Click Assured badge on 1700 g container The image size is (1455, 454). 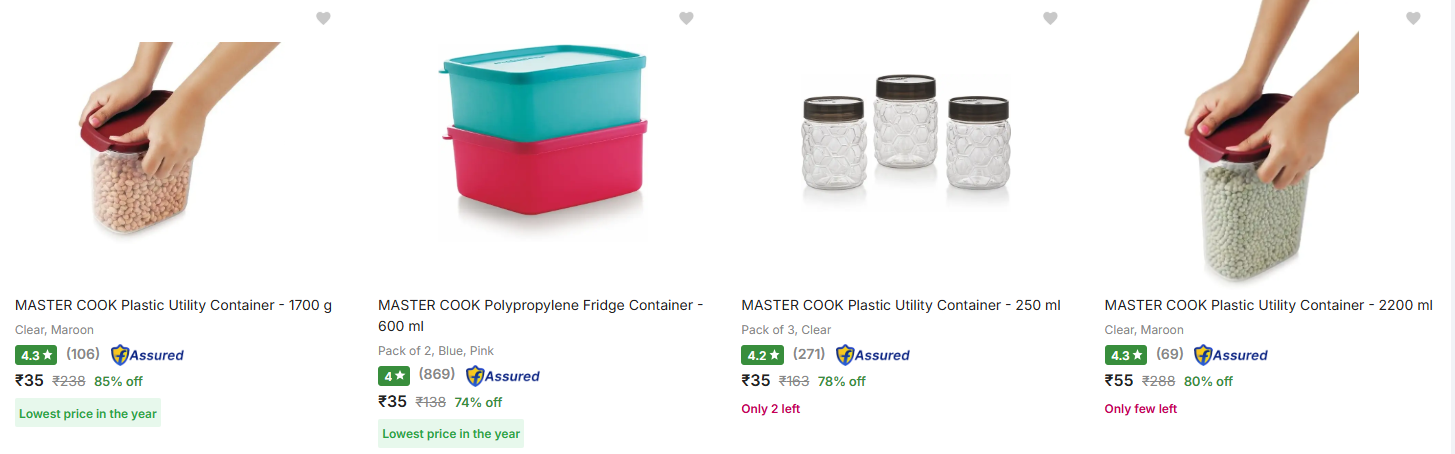(x=147, y=354)
